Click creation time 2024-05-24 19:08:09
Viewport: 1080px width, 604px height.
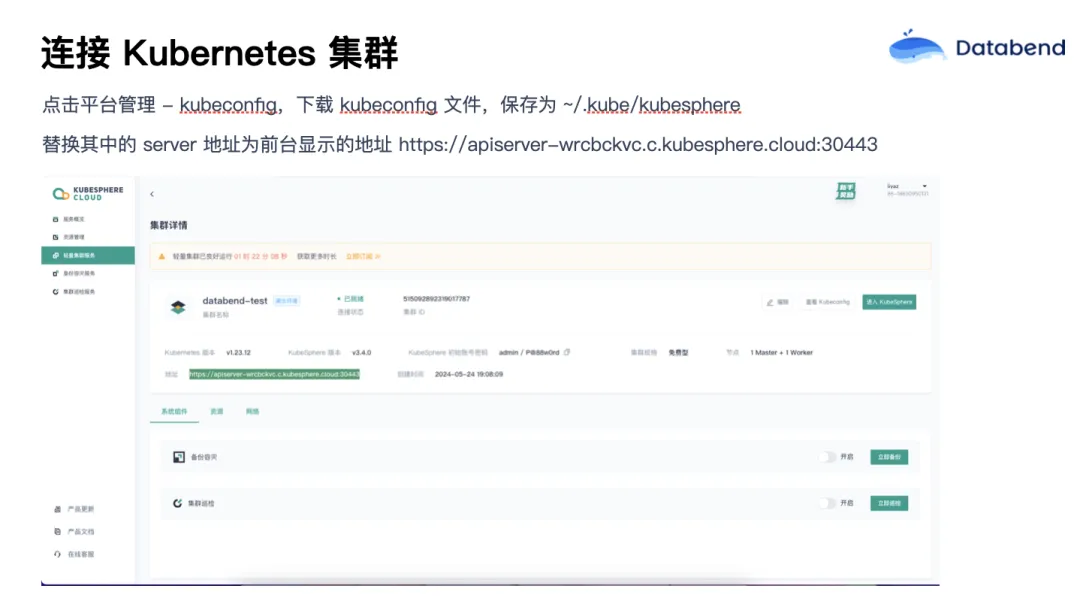pyautogui.click(x=469, y=374)
